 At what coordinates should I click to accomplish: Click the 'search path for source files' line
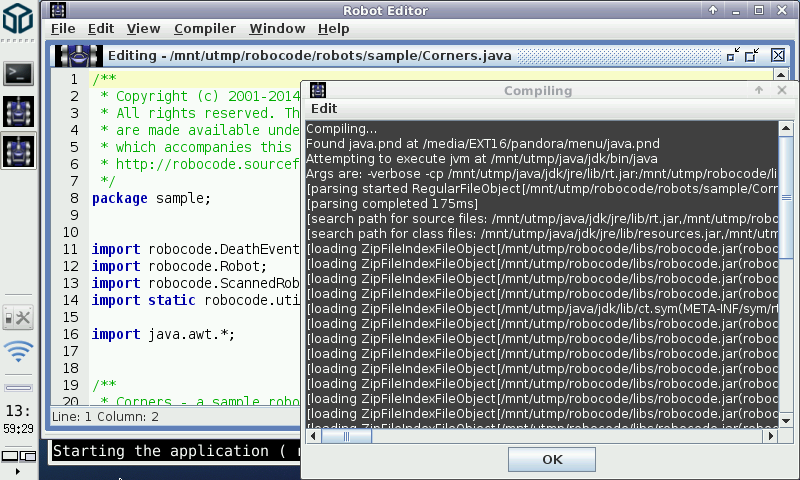click(542, 219)
